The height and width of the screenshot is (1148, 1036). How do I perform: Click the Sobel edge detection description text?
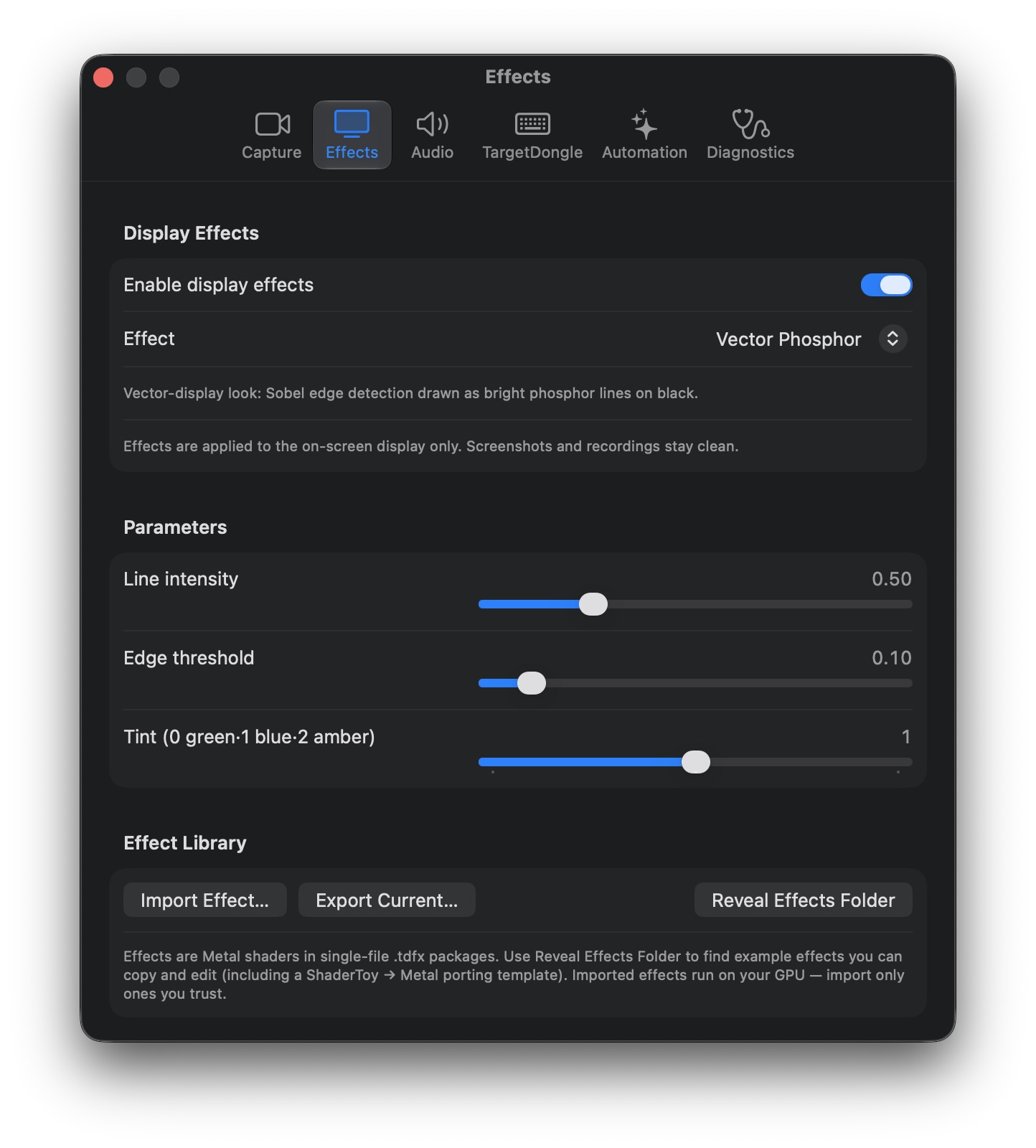tap(410, 393)
